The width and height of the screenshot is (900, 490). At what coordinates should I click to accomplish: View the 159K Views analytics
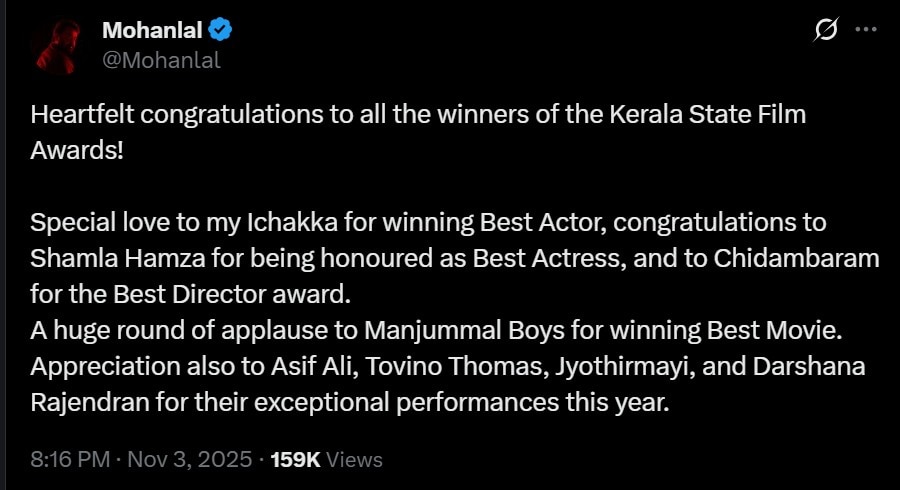tap(327, 459)
